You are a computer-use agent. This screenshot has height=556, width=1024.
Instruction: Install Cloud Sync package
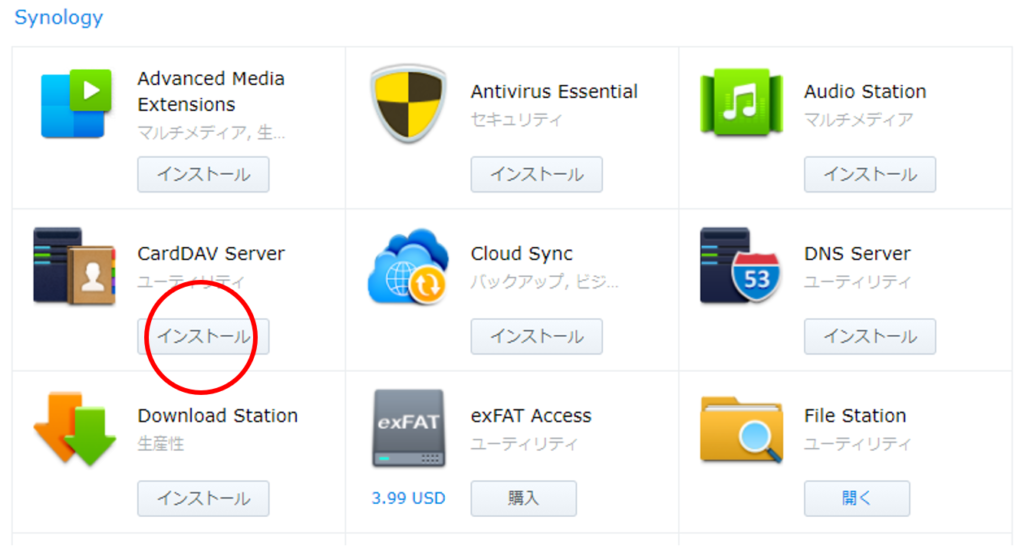pyautogui.click(x=537, y=336)
